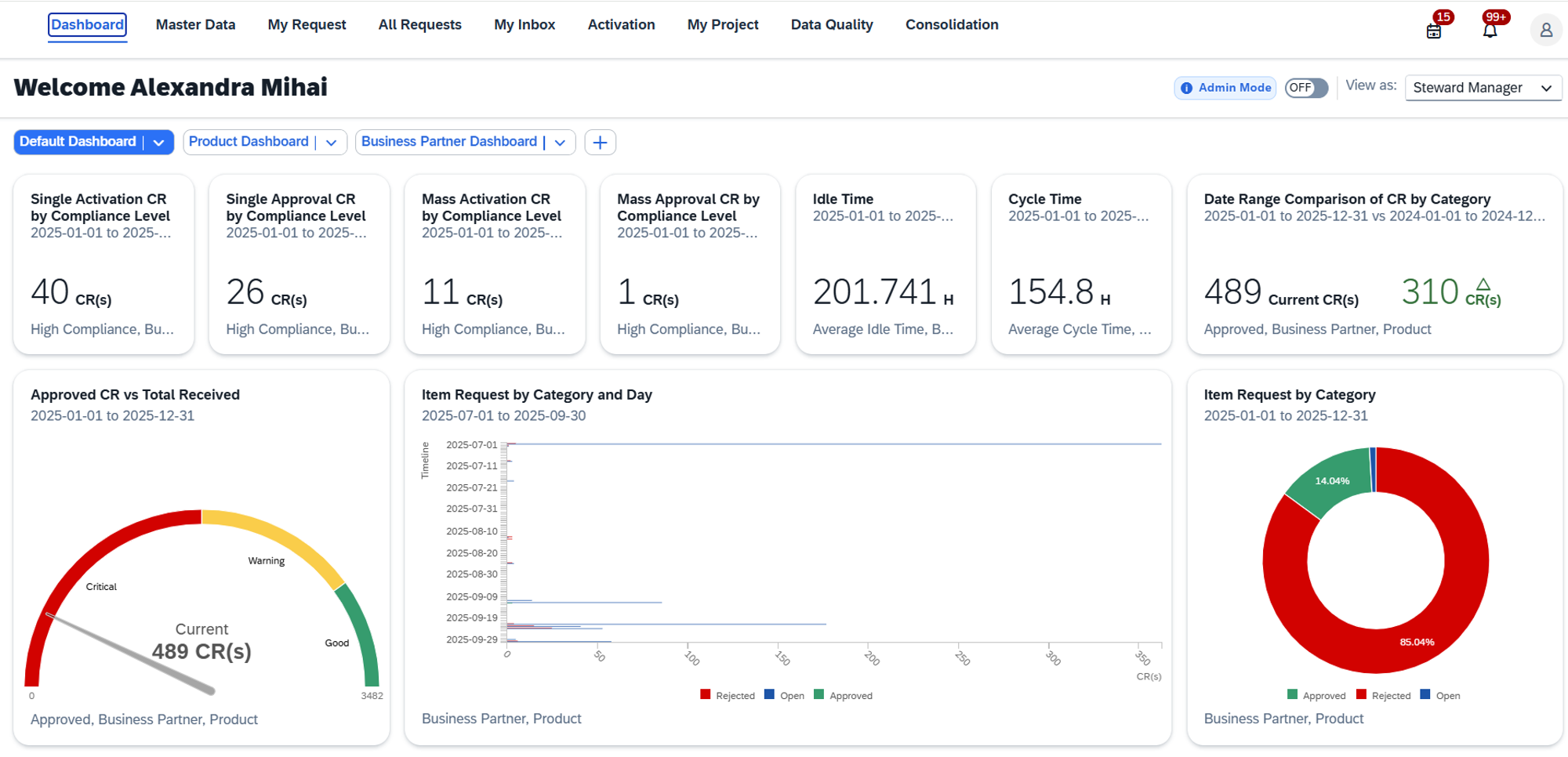Open the Activation page

pyautogui.click(x=621, y=24)
